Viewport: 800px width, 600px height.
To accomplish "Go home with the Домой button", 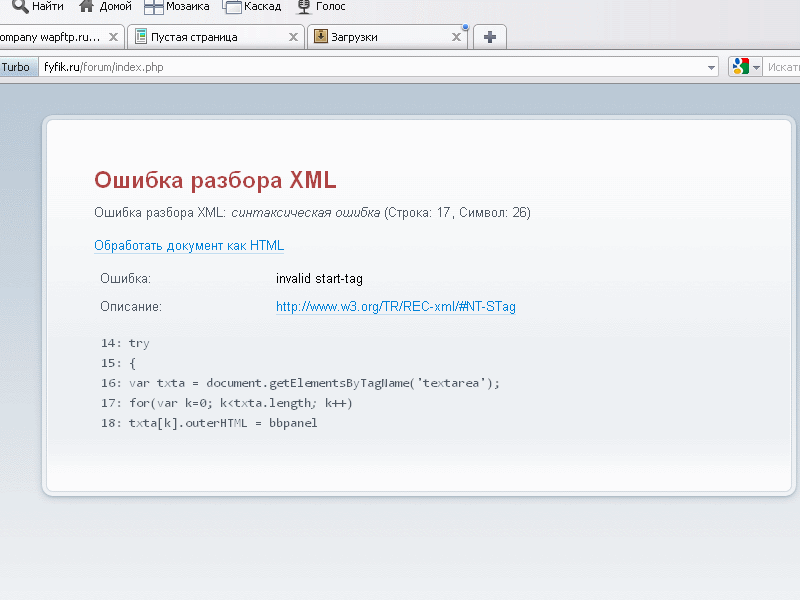I will point(87,6).
